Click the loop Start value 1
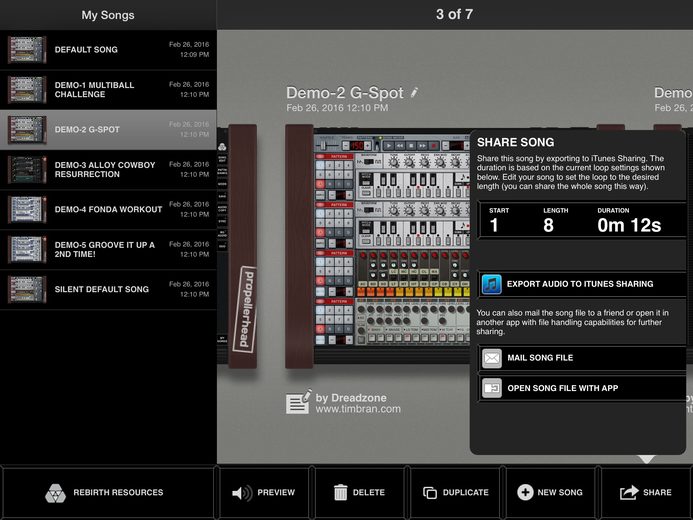This screenshot has width=693, height=520. tap(494, 225)
